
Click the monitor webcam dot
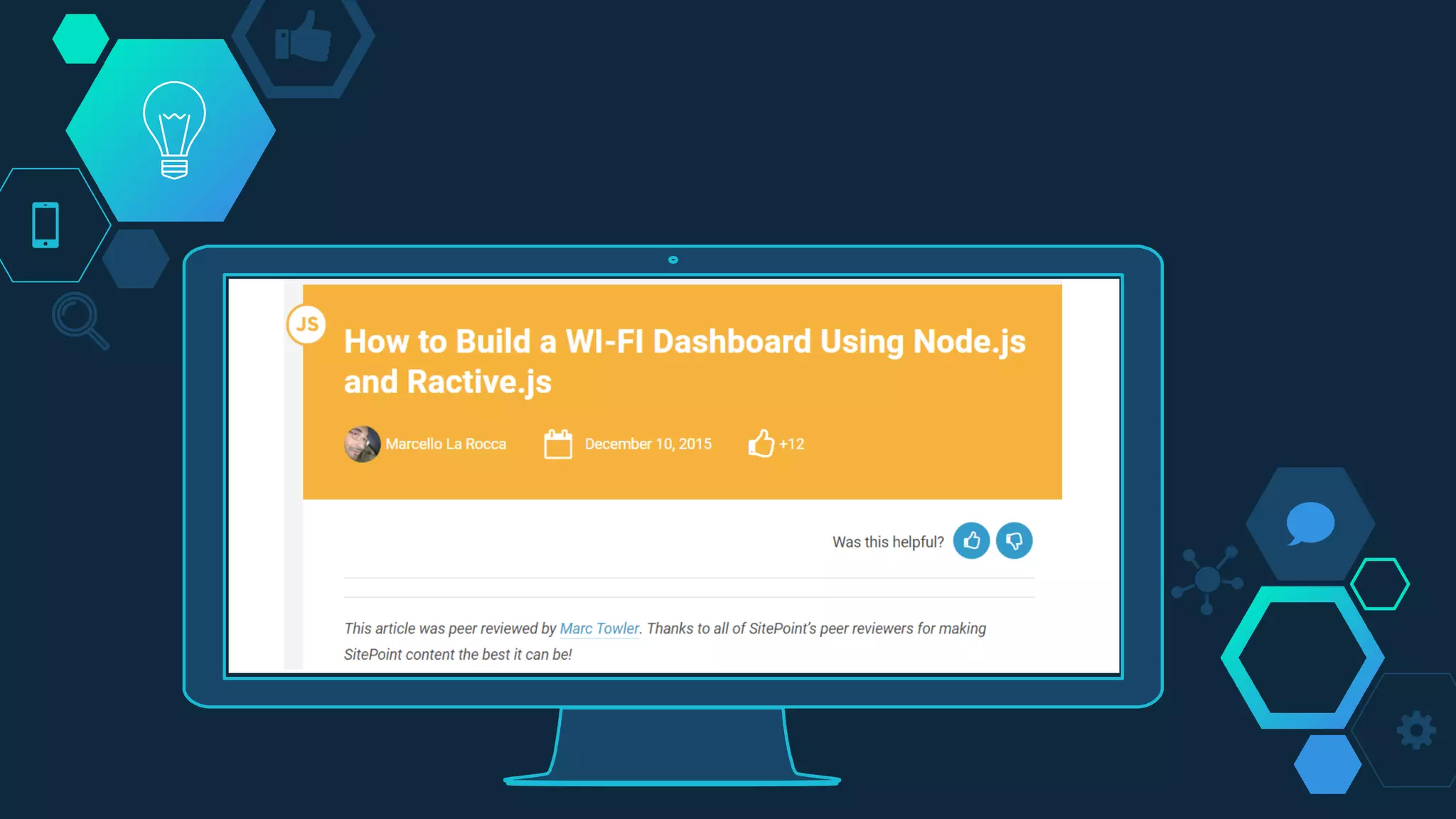[x=673, y=260]
